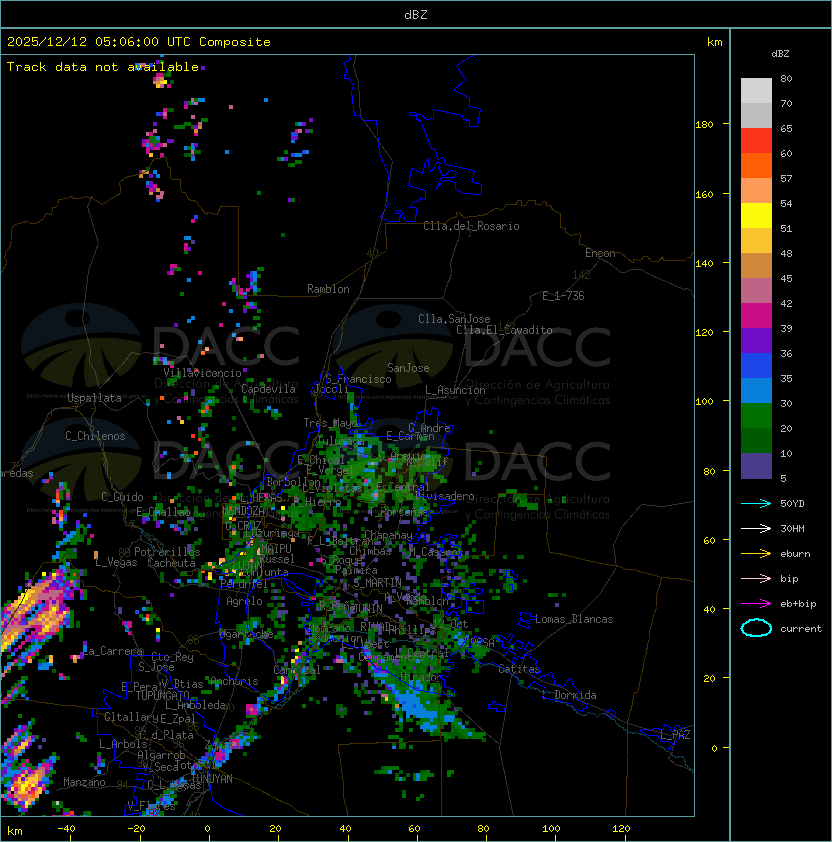
Task: Click the E_1-736 map label
Action: click(x=563, y=296)
